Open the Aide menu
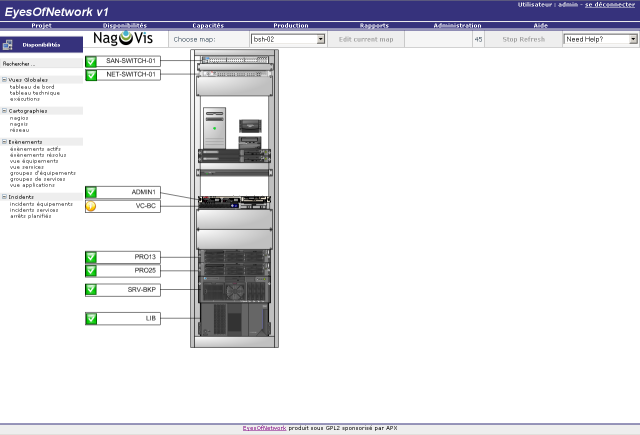640x435 pixels. 540,25
